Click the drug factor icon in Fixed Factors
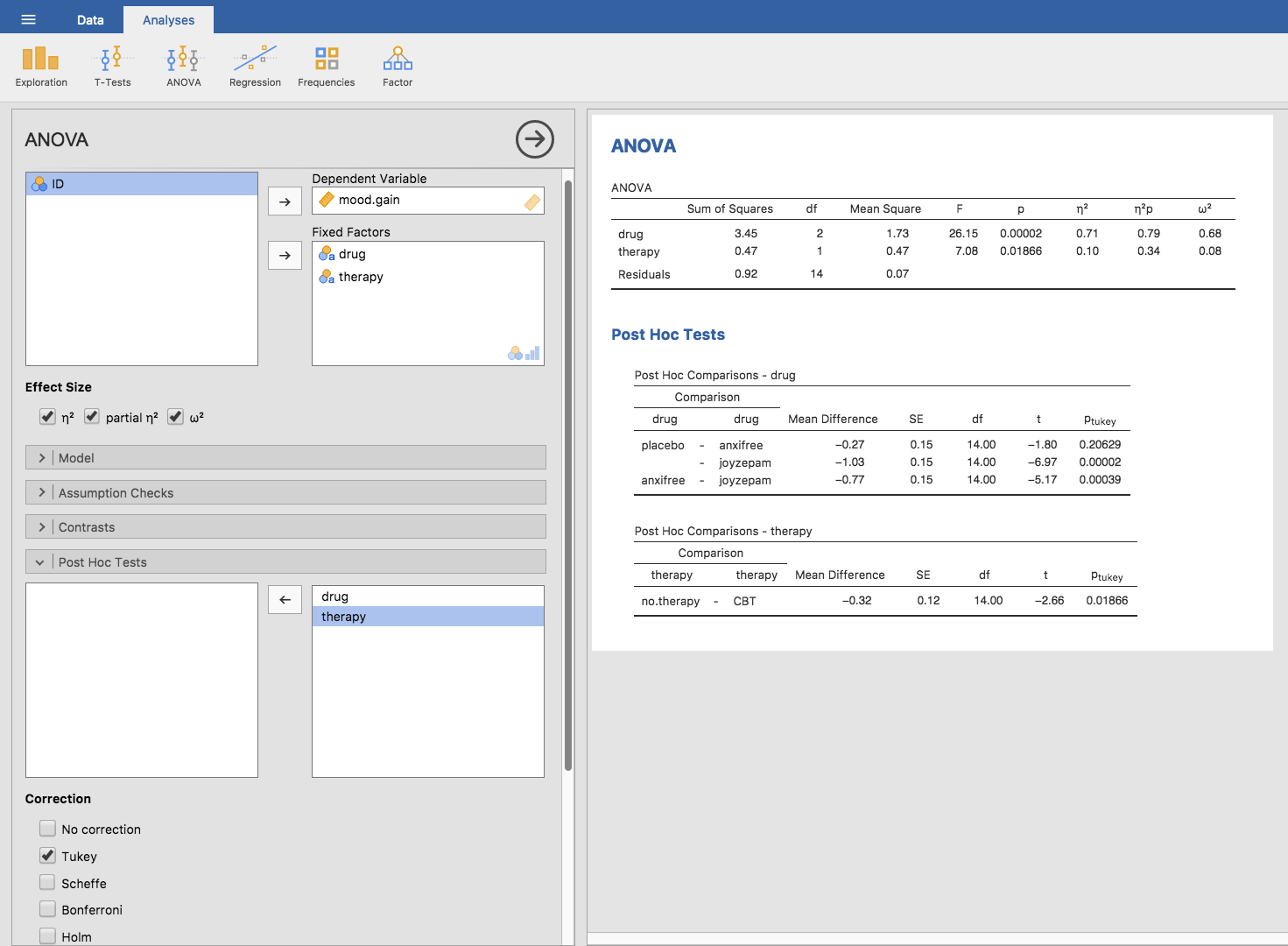This screenshot has height=946, width=1288. (x=327, y=254)
